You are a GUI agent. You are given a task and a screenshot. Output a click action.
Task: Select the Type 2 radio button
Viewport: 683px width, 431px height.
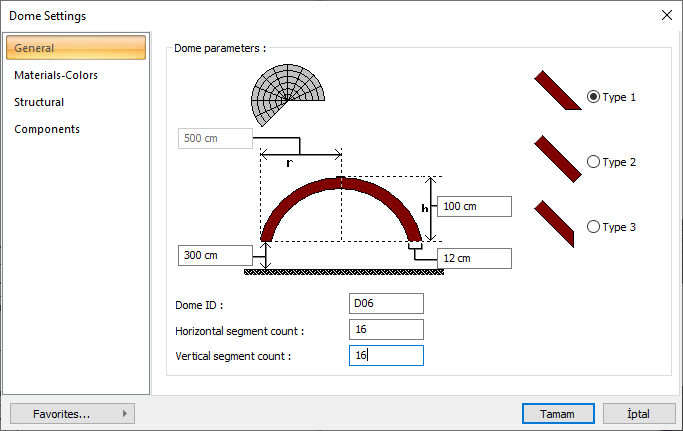(594, 161)
